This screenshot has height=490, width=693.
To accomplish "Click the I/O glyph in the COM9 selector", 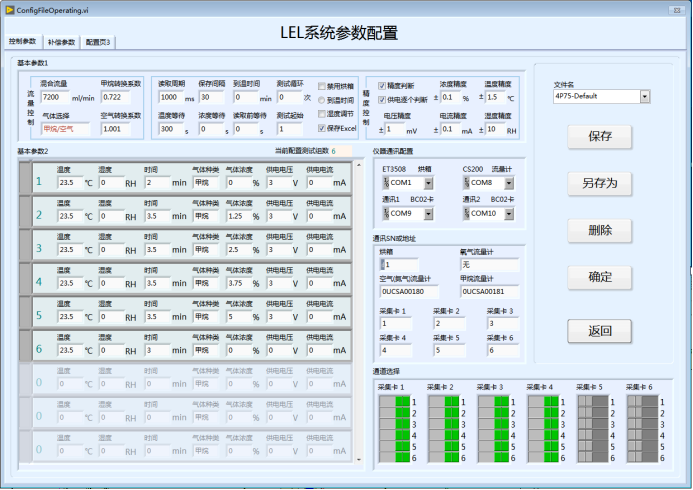I will tap(386, 213).
